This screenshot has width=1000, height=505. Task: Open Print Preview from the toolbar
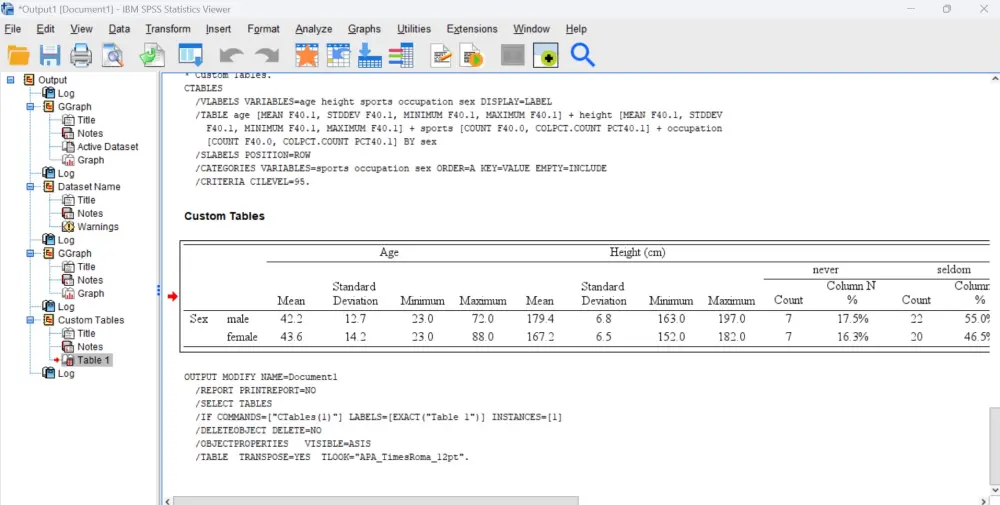(113, 55)
